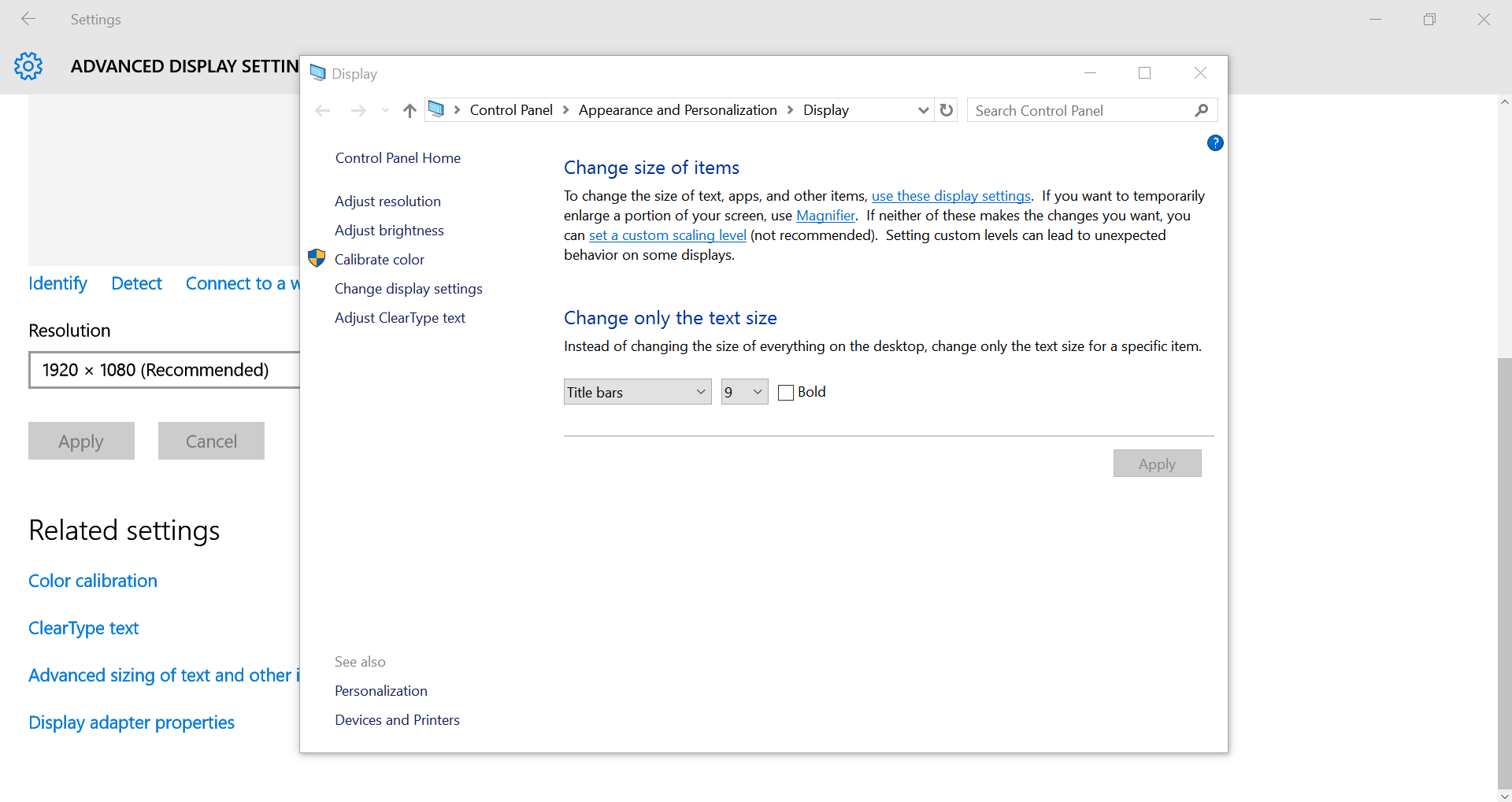This screenshot has width=1512, height=802.
Task: Click scrollbar down arrow in Settings
Action: point(1504,795)
